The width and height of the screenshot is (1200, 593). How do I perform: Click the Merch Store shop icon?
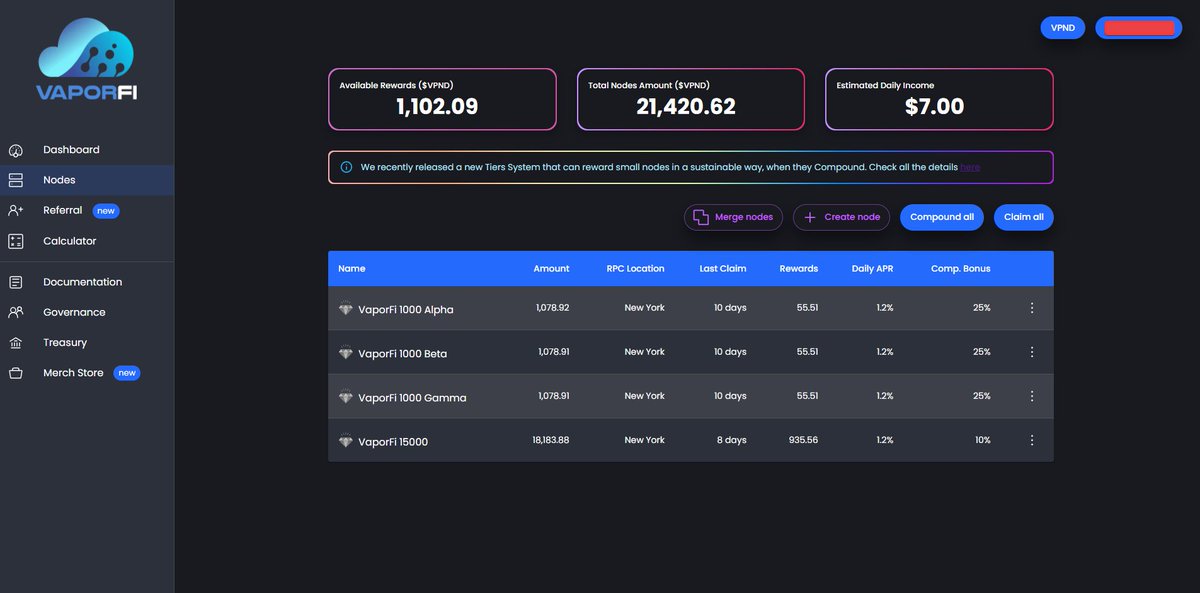pos(15,373)
